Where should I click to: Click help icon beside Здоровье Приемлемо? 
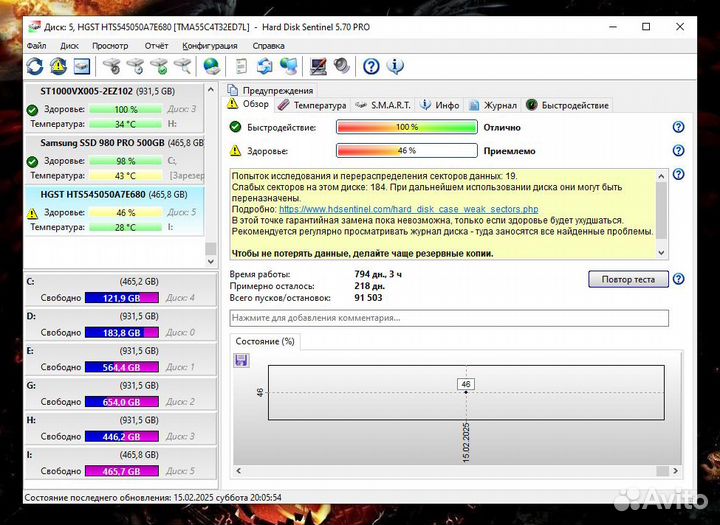point(678,151)
